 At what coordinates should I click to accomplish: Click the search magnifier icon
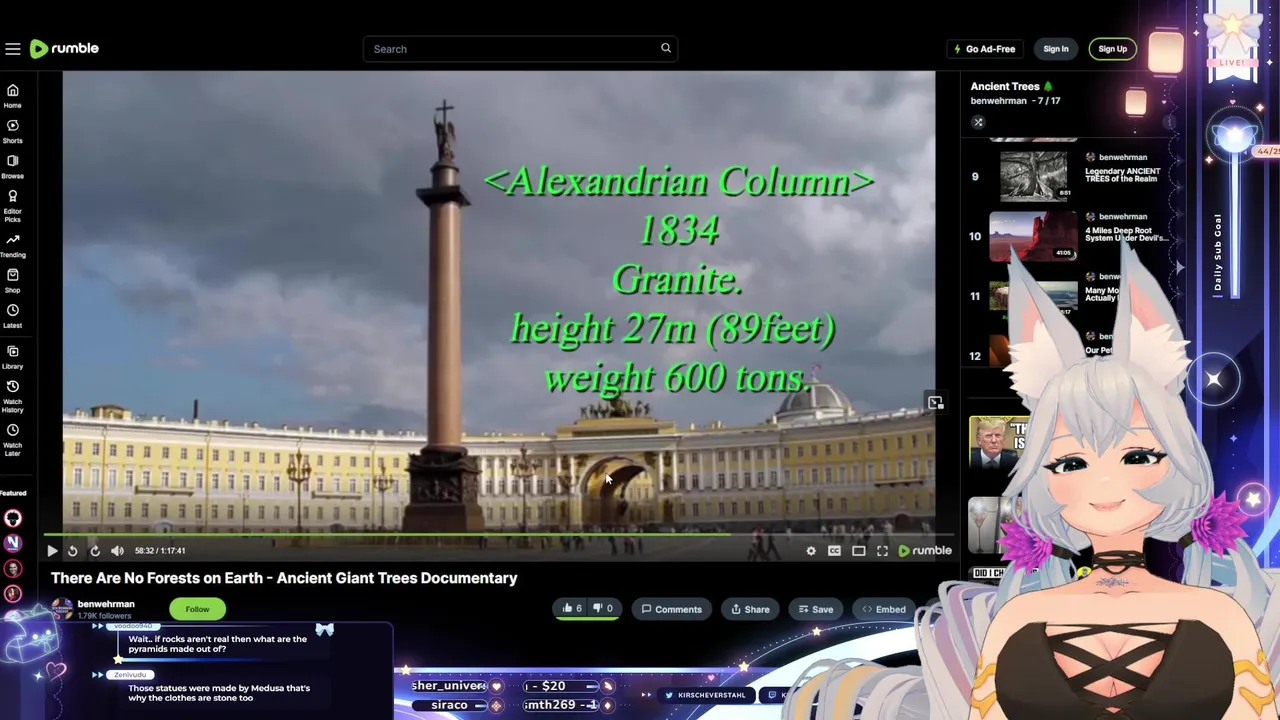click(x=666, y=48)
